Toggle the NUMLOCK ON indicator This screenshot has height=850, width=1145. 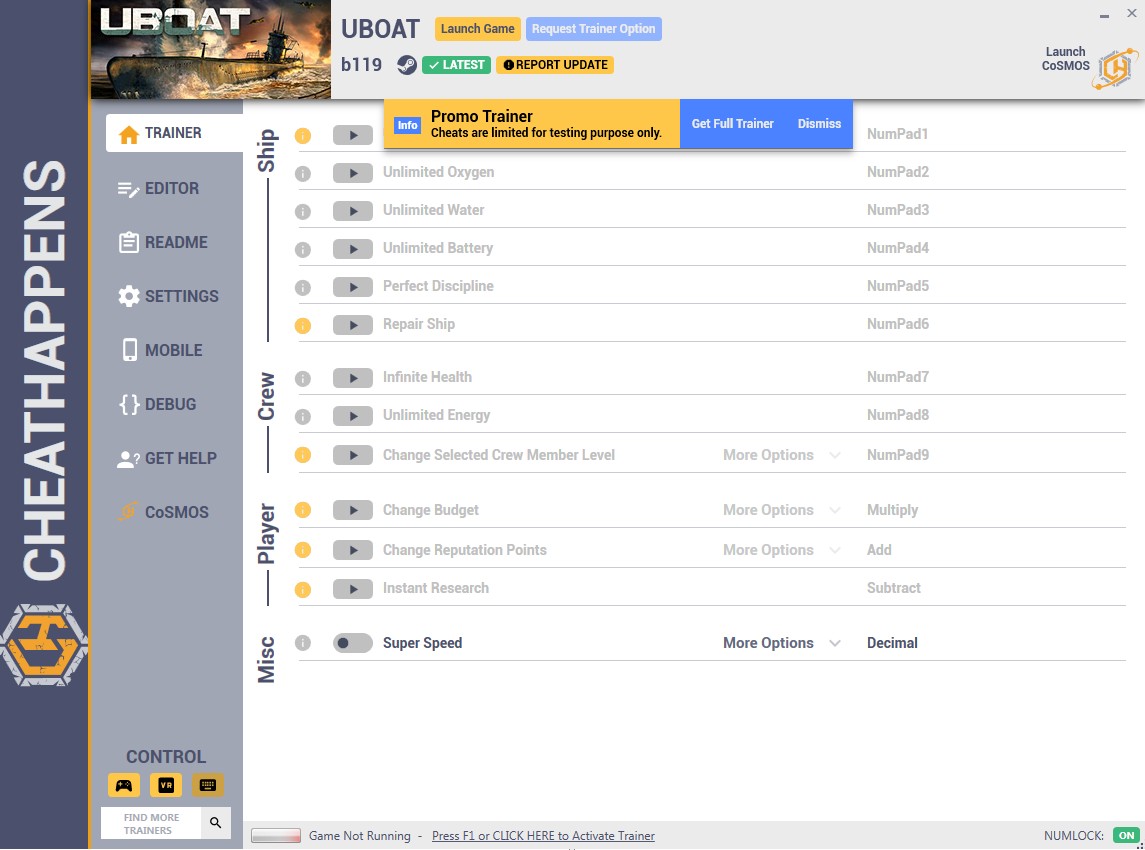[1126, 835]
